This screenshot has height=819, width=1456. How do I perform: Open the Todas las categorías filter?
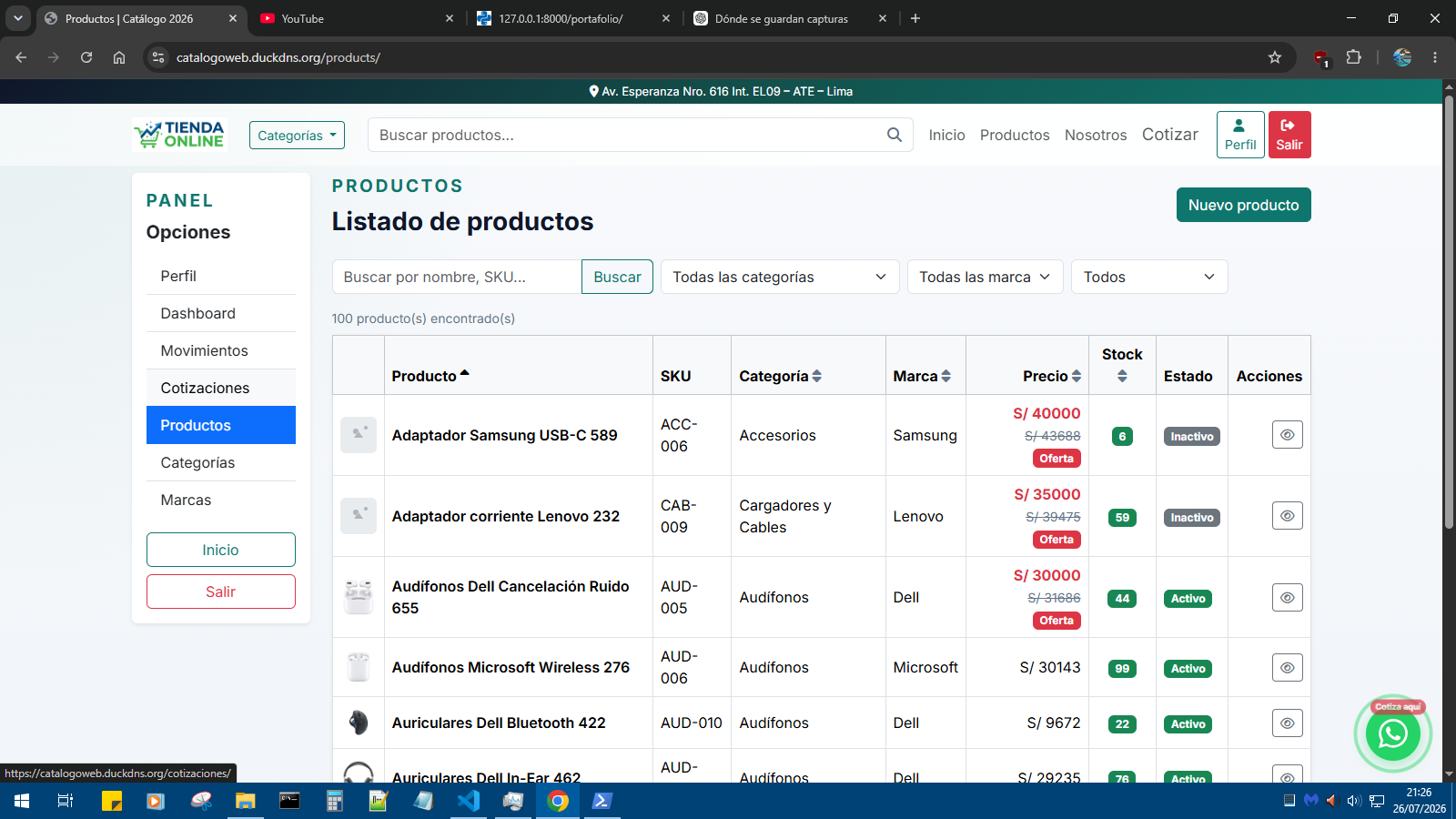(780, 277)
